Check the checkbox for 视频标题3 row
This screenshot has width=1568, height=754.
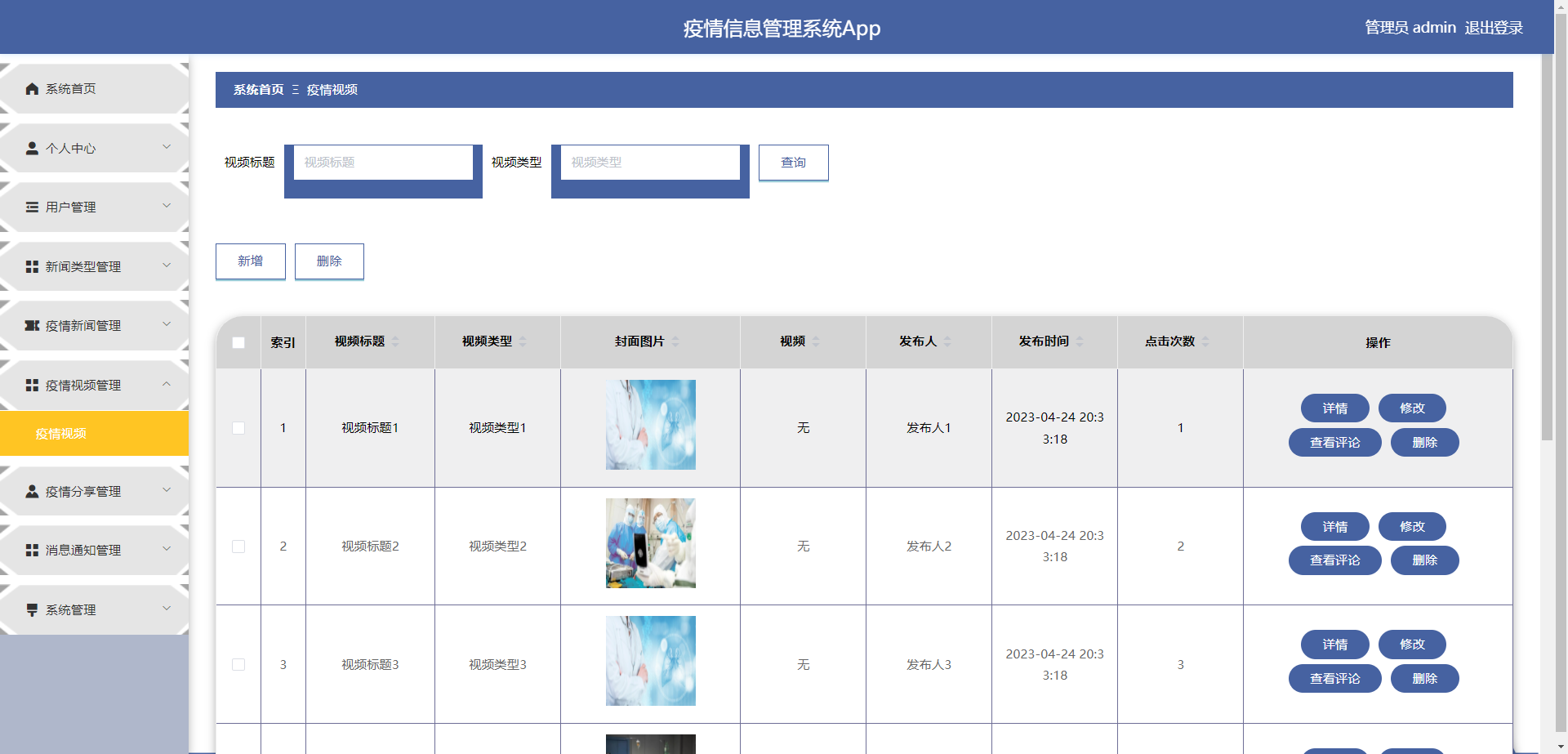[x=238, y=664]
